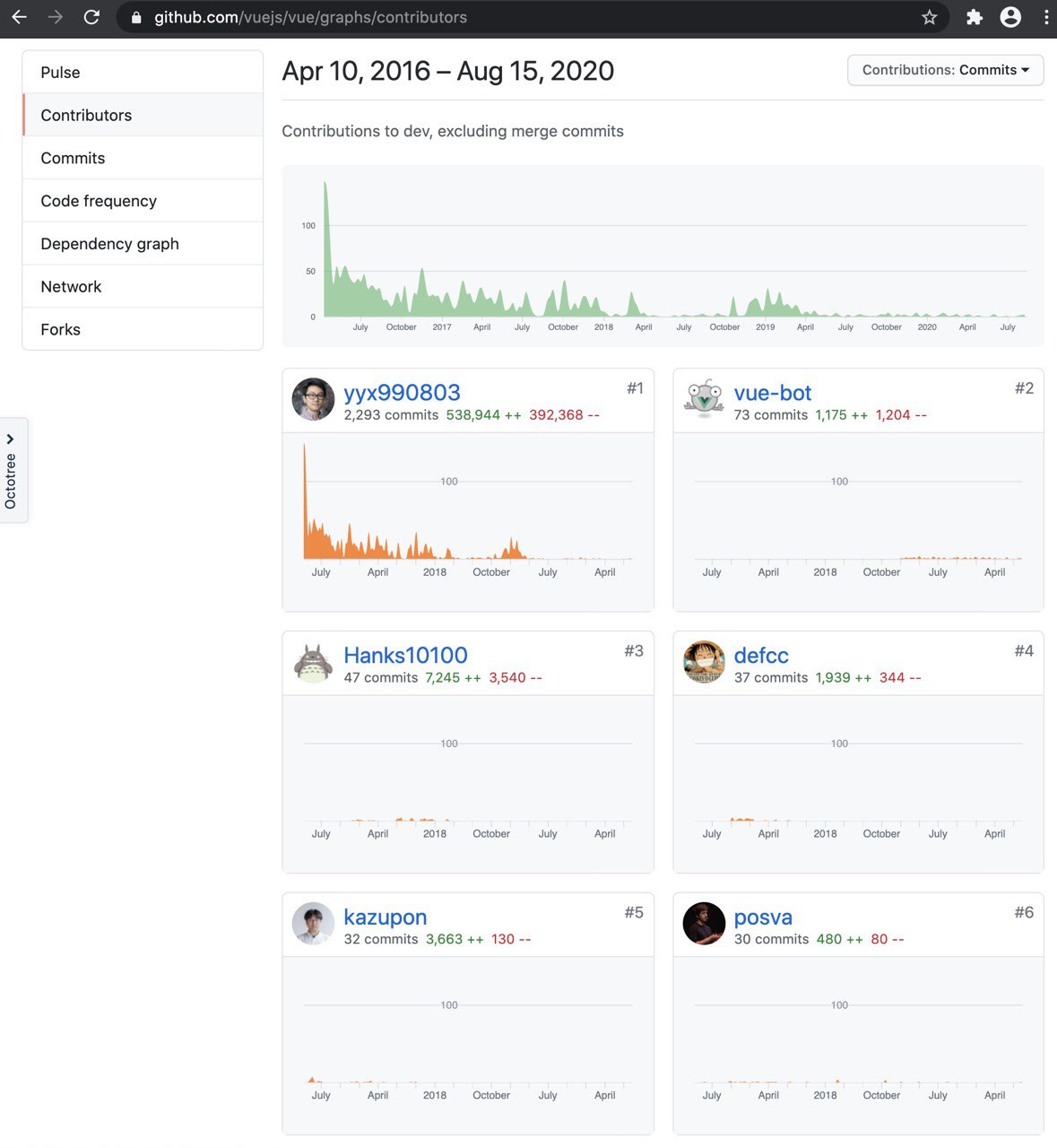Open Chrome three-dot menu

point(1046,17)
